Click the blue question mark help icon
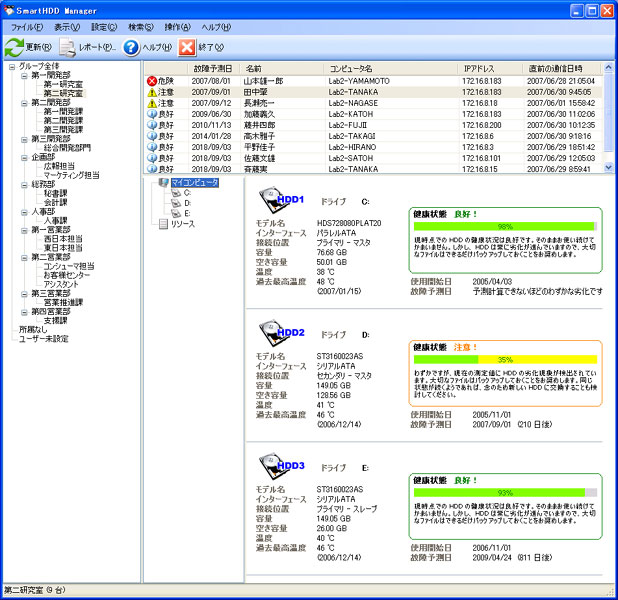618x600 pixels. pos(131,47)
